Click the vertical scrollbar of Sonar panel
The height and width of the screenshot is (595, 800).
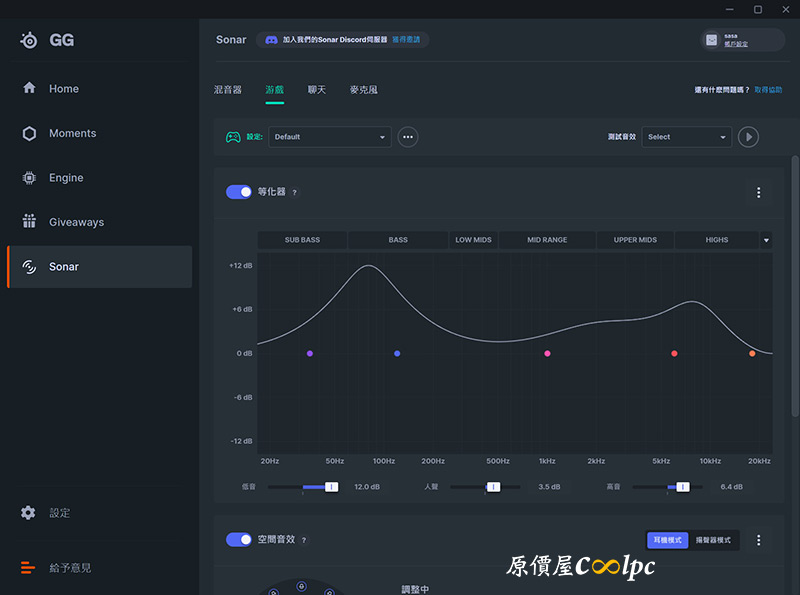pyautogui.click(x=795, y=286)
